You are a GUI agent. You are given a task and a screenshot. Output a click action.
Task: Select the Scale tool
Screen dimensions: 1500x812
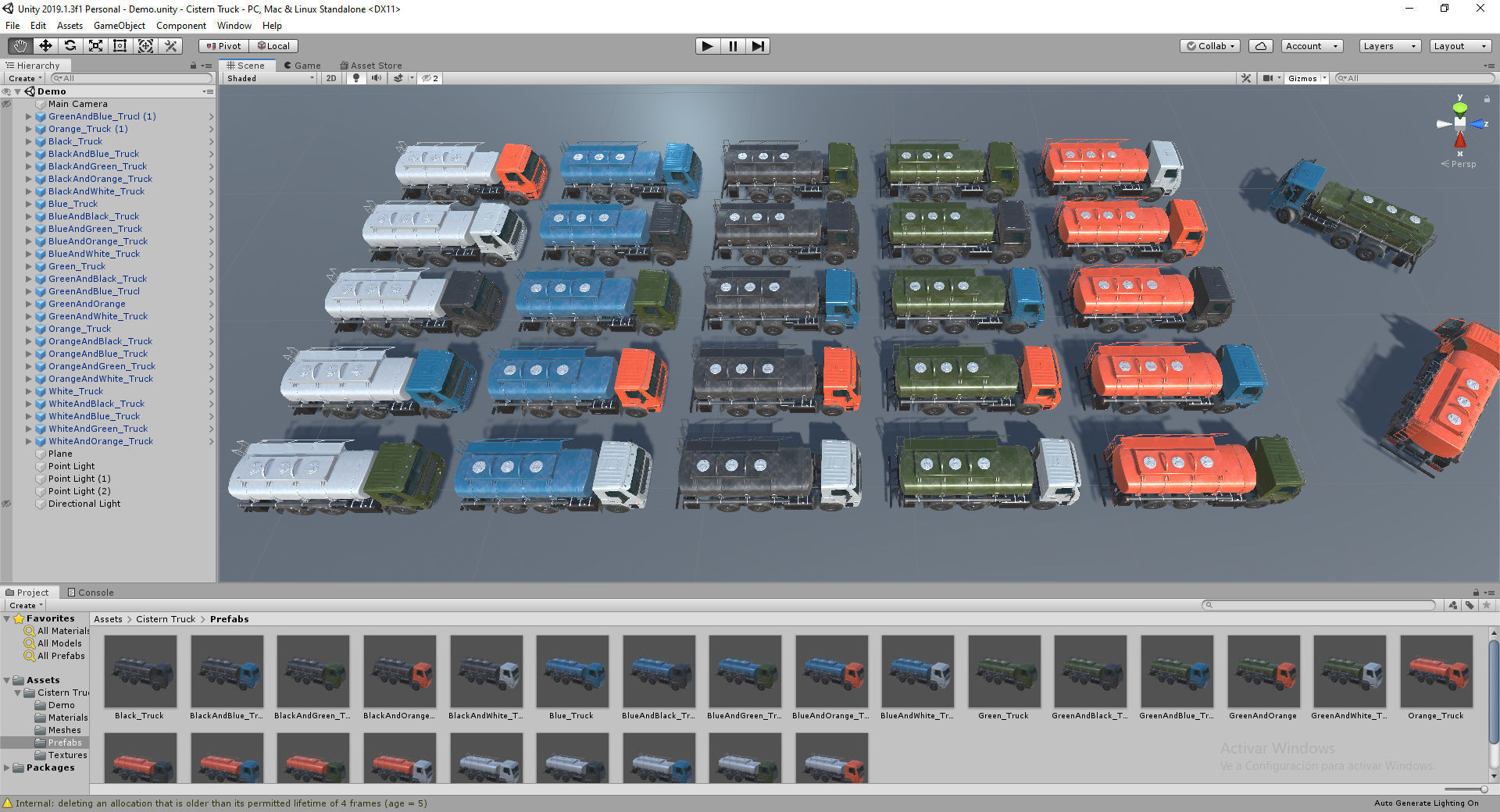pyautogui.click(x=95, y=46)
